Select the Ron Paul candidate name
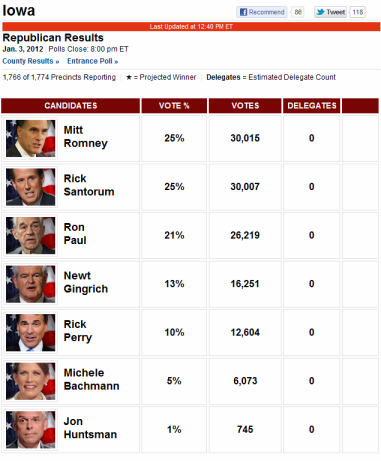Viewport: 381px width, 461px height. click(75, 234)
